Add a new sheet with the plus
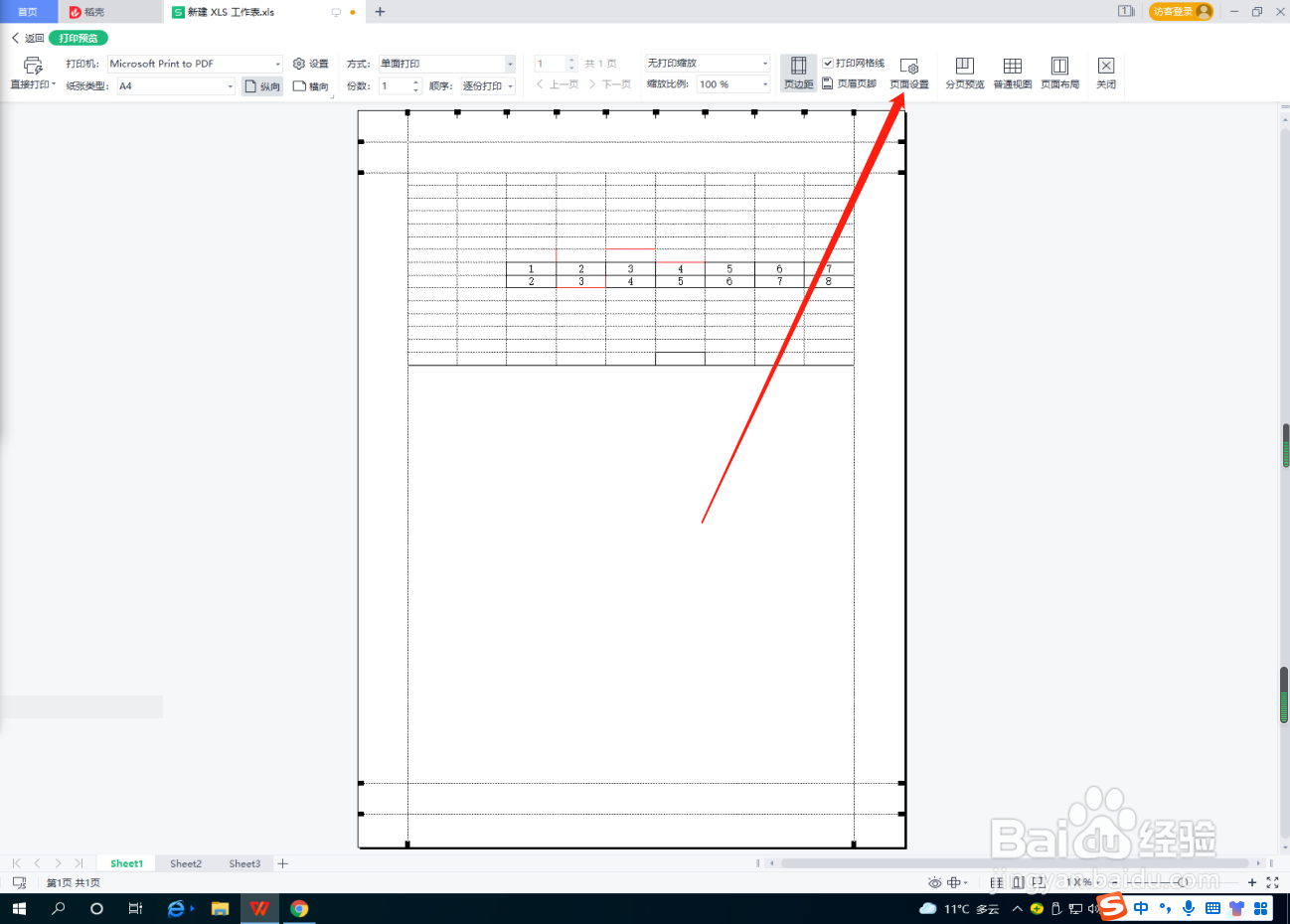Image resolution: width=1290 pixels, height=924 pixels. point(283,863)
